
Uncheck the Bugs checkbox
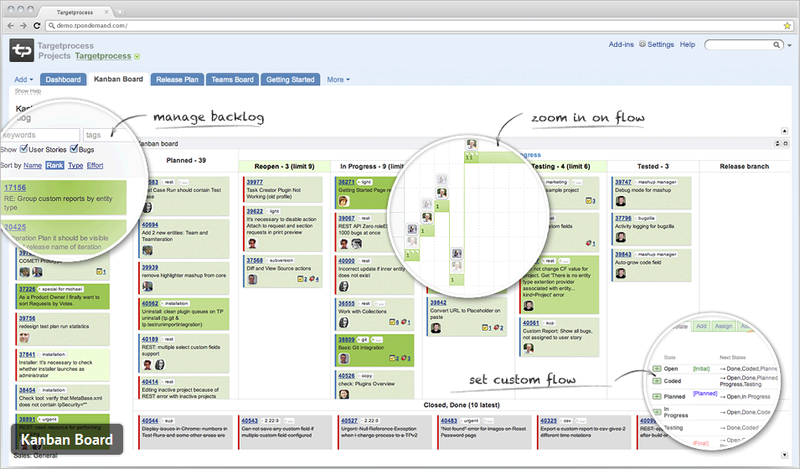click(74, 149)
